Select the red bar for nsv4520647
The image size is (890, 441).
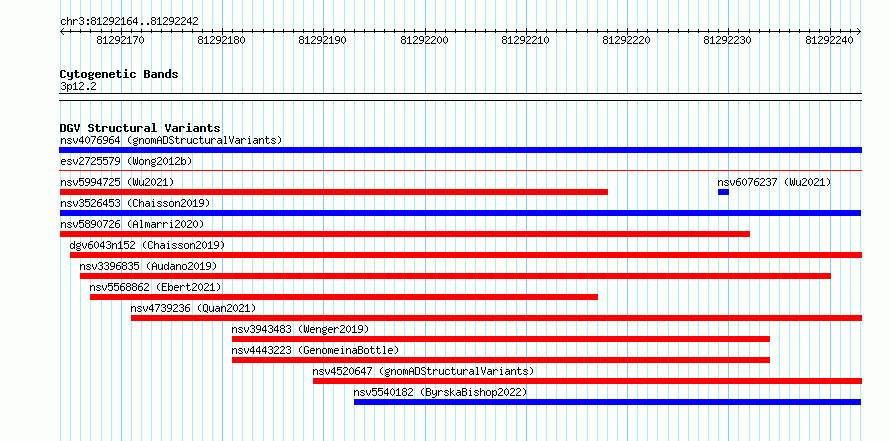click(587, 381)
